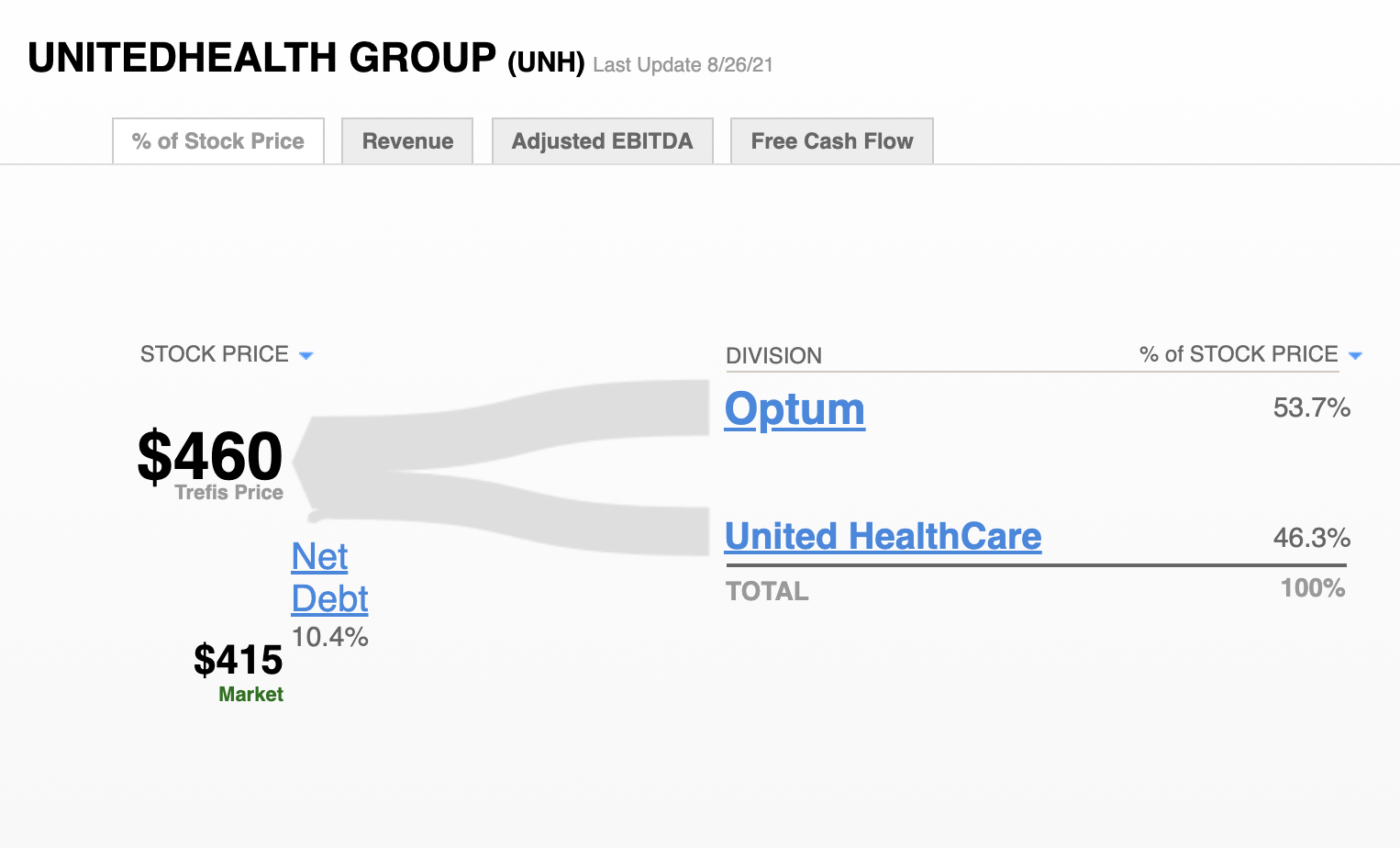Click the DIVISION column header

pyautogui.click(x=773, y=356)
